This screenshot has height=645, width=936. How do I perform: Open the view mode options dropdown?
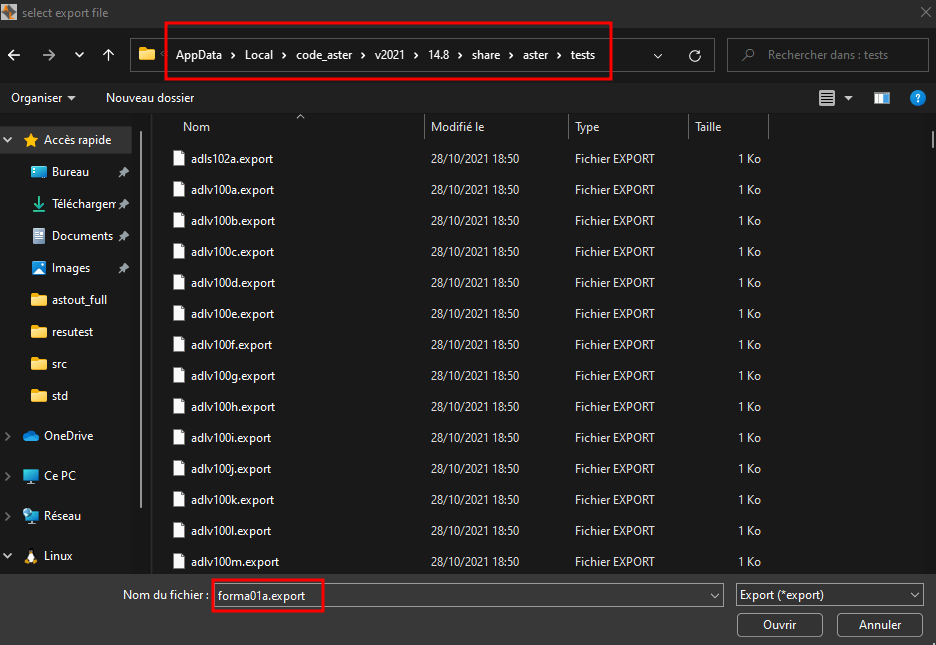[849, 98]
